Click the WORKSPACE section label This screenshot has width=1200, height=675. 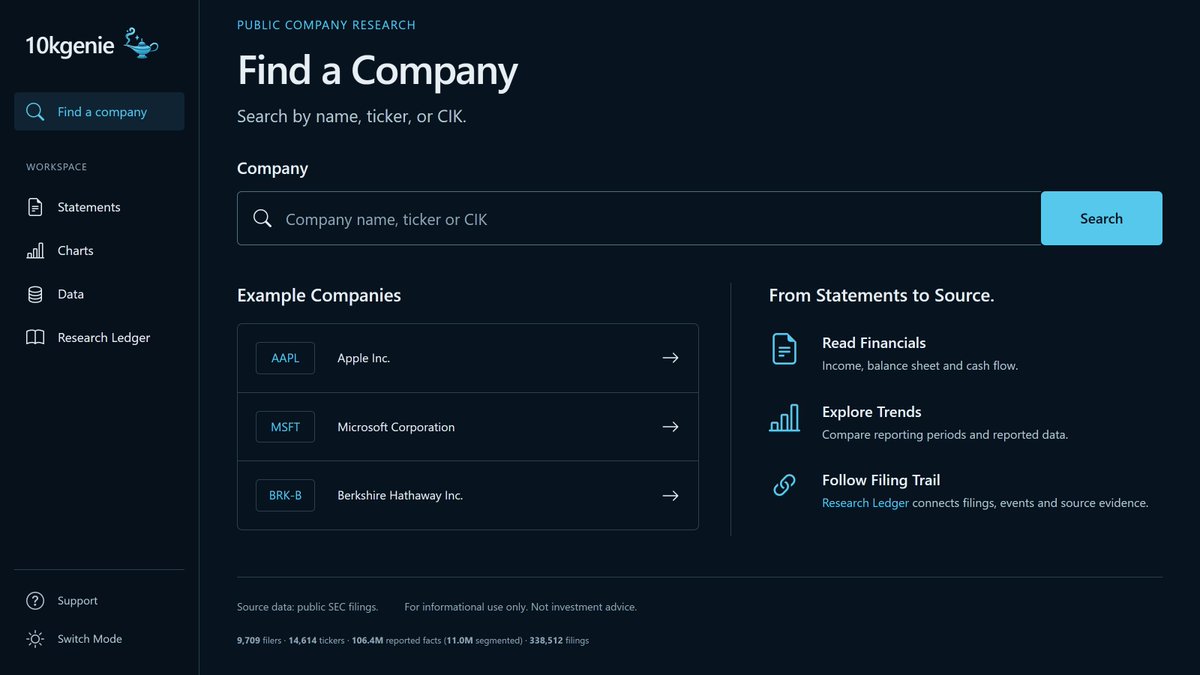click(x=57, y=167)
